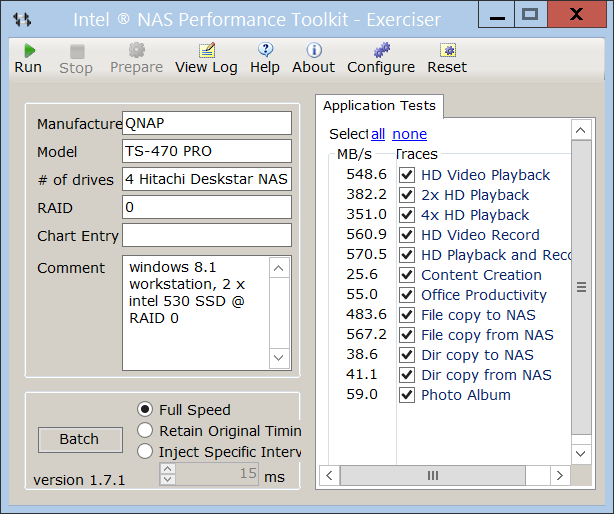This screenshot has height=514, width=614.
Task: Click the interval ms value field
Action: pyautogui.click(x=217, y=474)
